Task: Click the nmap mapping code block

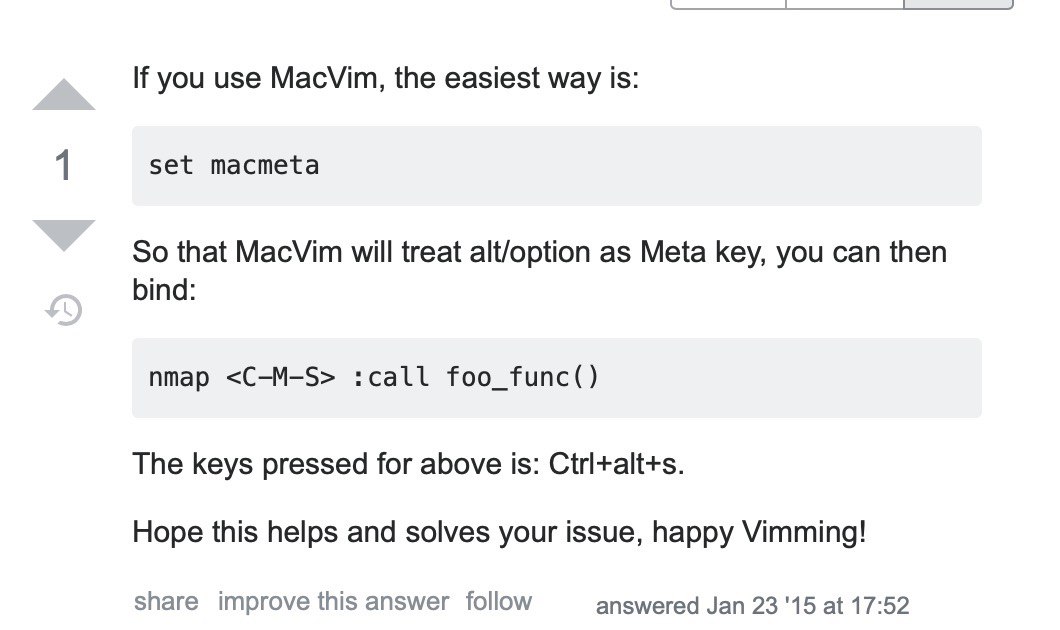Action: click(556, 378)
